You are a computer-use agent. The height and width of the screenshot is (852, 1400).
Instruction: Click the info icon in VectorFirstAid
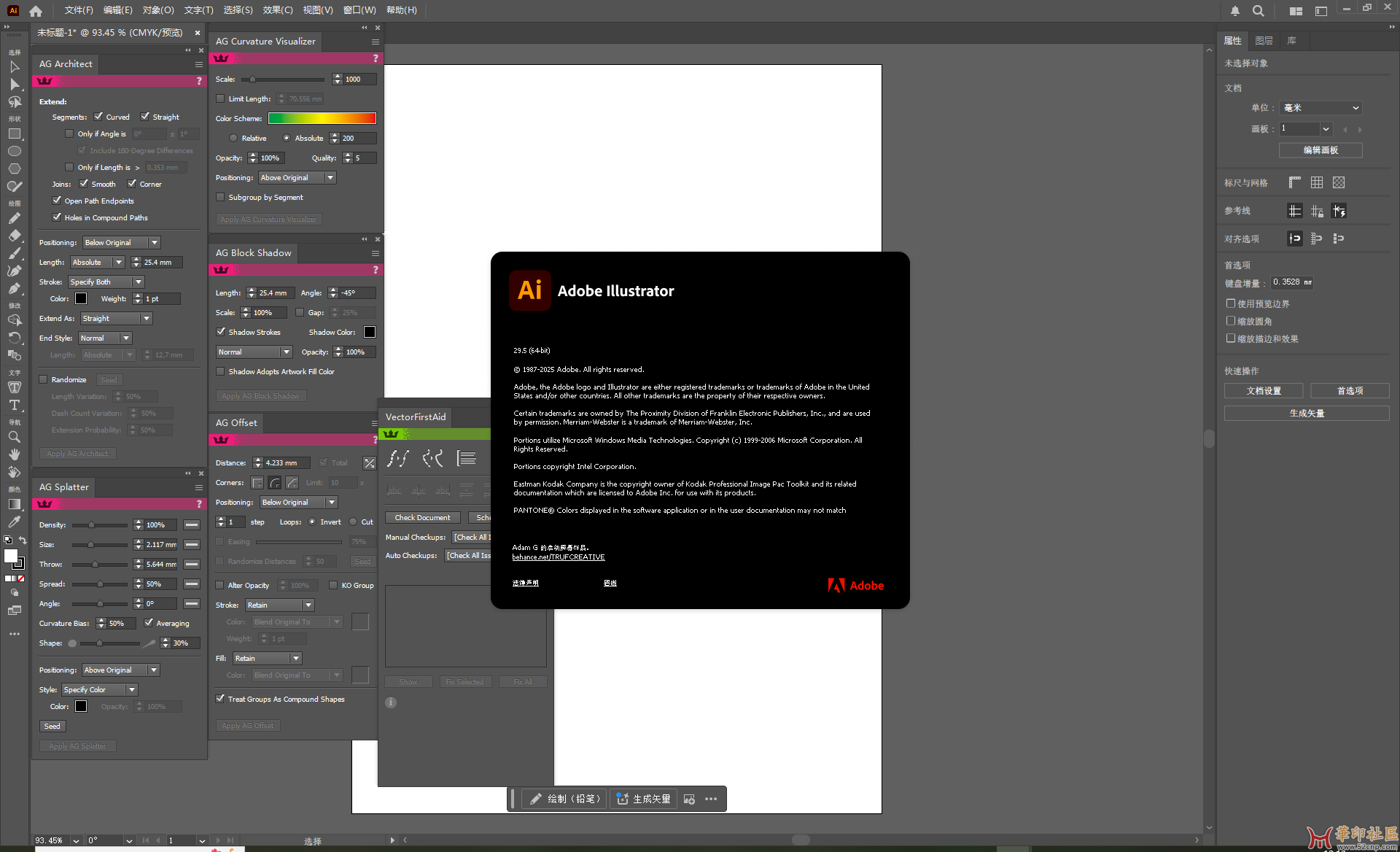[x=391, y=702]
